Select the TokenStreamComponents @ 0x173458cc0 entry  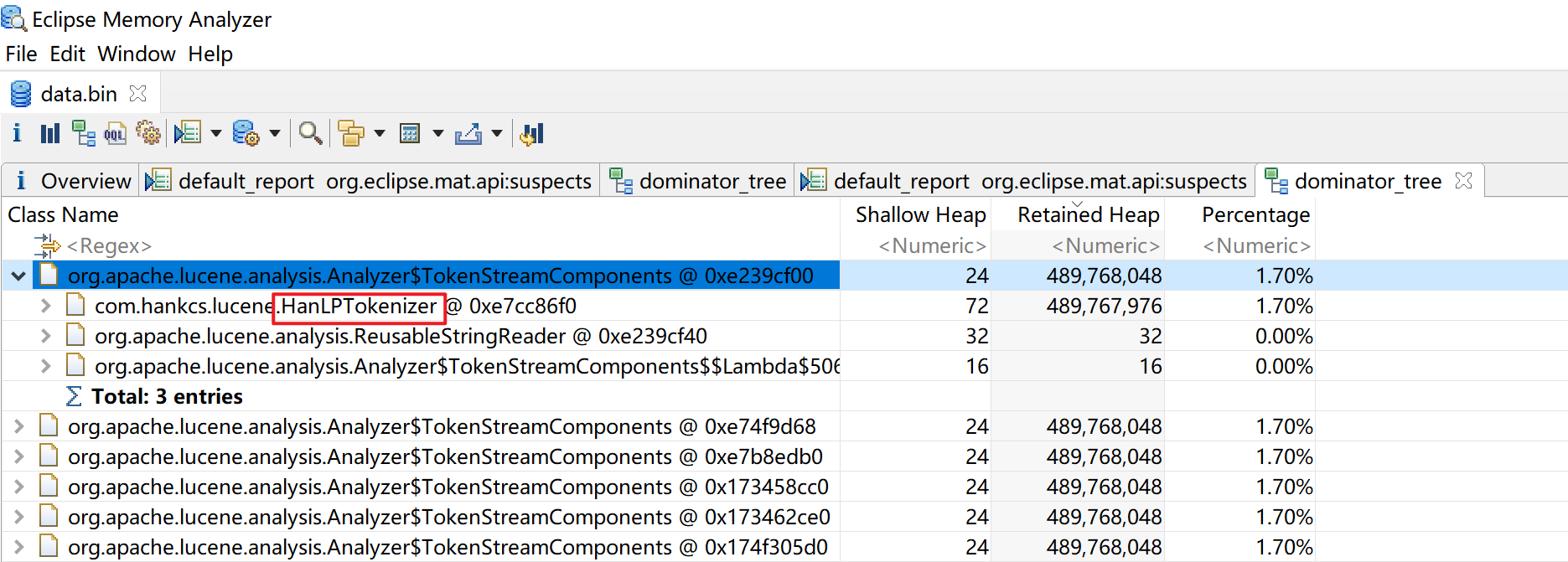[448, 487]
